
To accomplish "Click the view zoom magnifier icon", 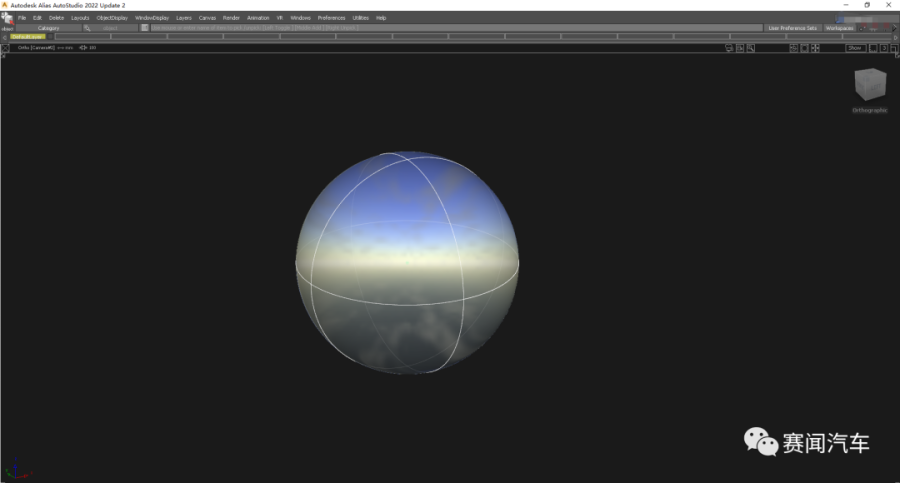I will 751,47.
